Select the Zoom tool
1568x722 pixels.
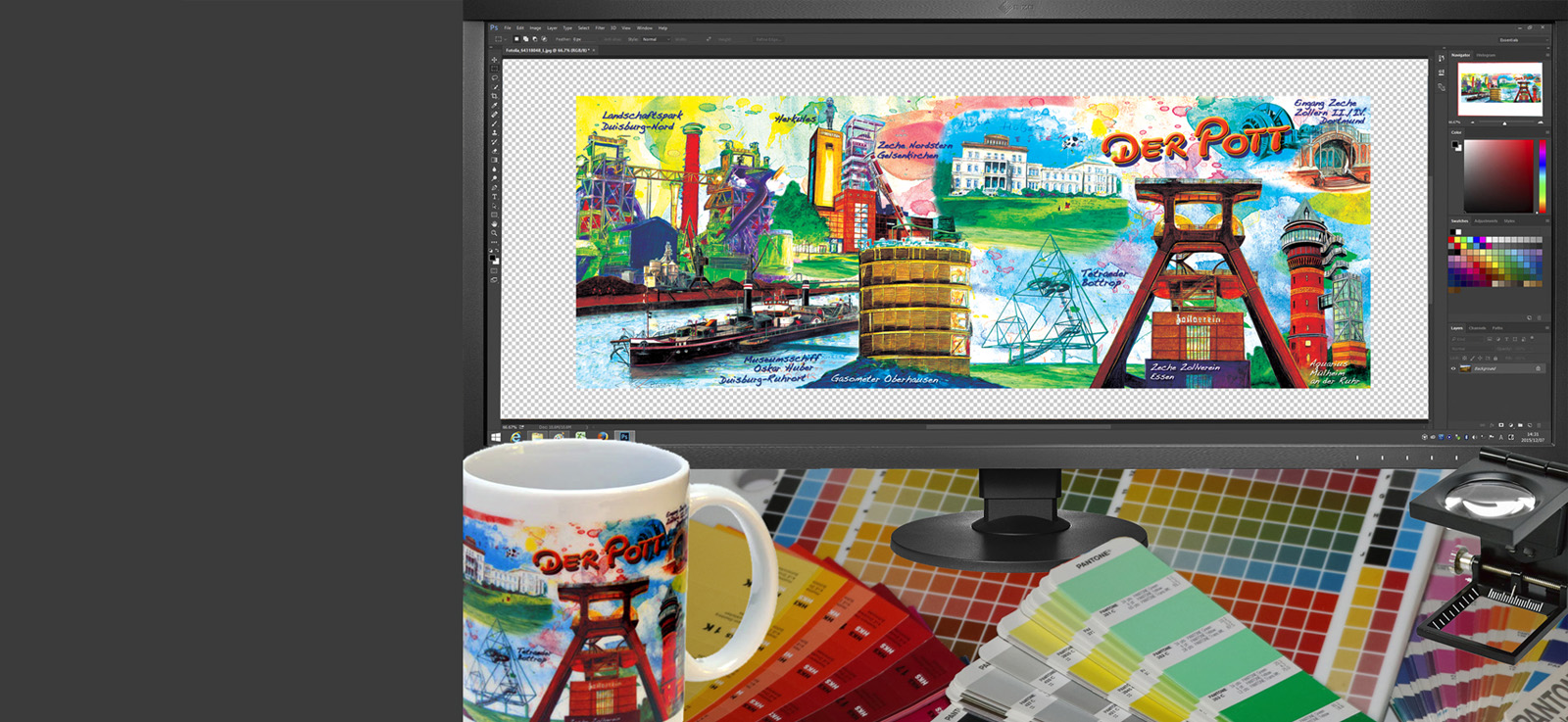tap(495, 234)
